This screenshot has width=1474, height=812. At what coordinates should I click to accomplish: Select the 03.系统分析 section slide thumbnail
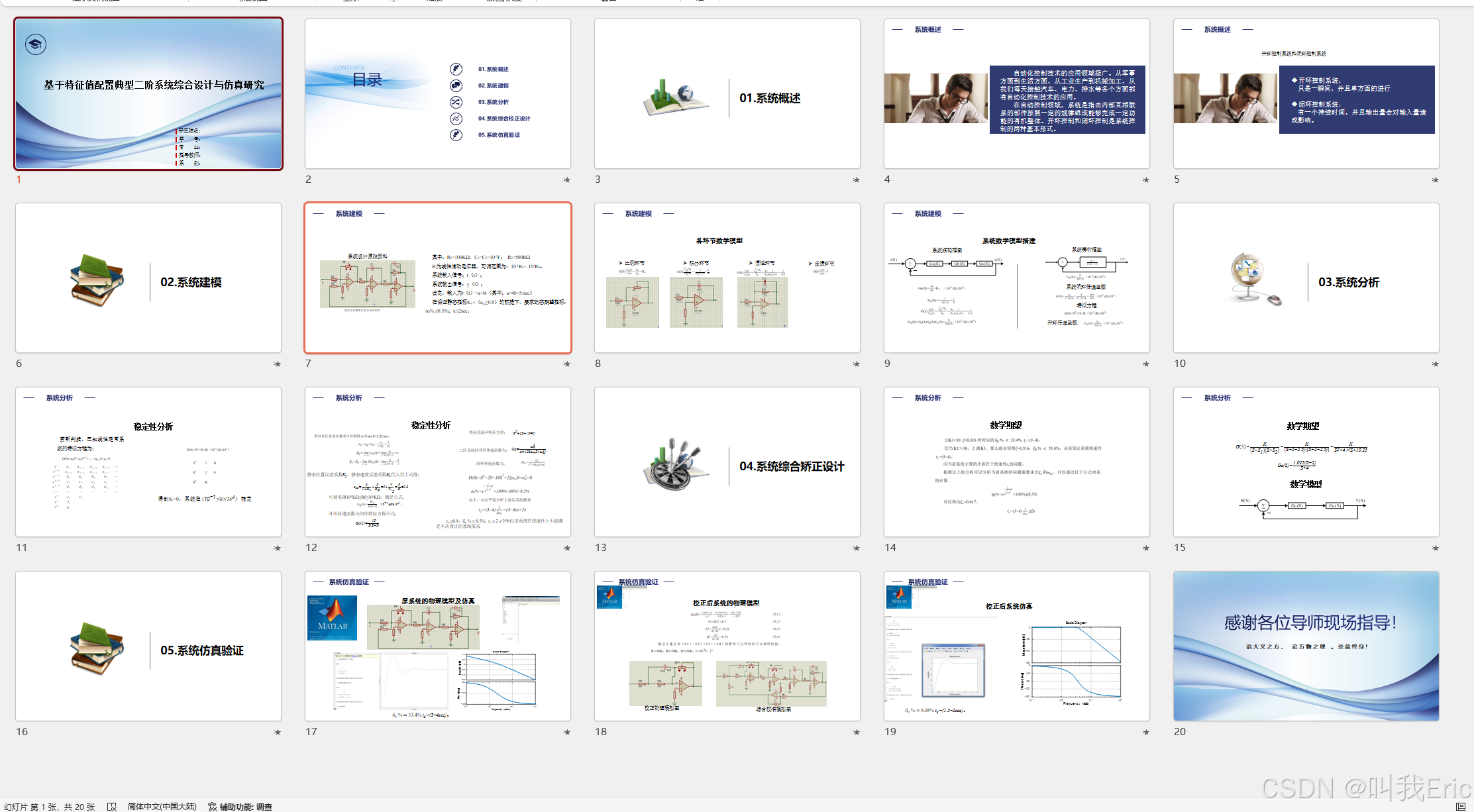click(x=1306, y=278)
